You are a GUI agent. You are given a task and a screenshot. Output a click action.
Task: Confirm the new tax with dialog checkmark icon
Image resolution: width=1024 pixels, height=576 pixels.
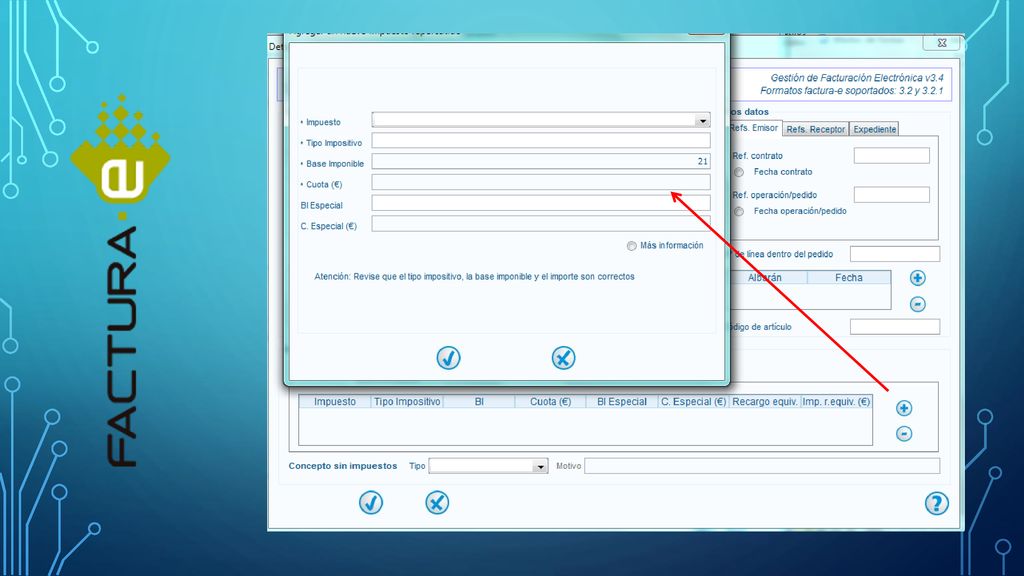click(448, 358)
